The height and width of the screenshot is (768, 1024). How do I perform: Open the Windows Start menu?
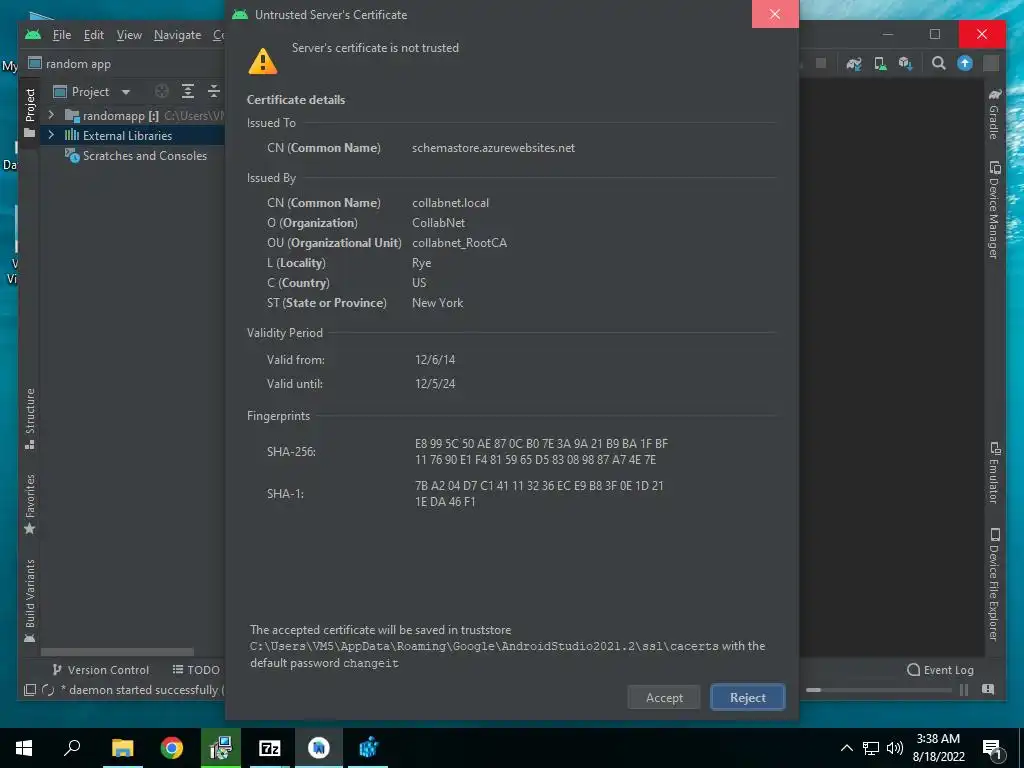coord(24,748)
